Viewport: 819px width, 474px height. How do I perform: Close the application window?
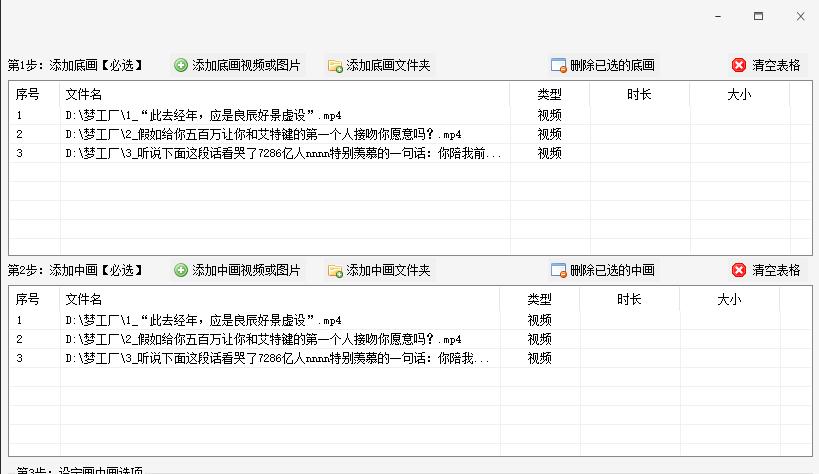pyautogui.click(x=800, y=16)
